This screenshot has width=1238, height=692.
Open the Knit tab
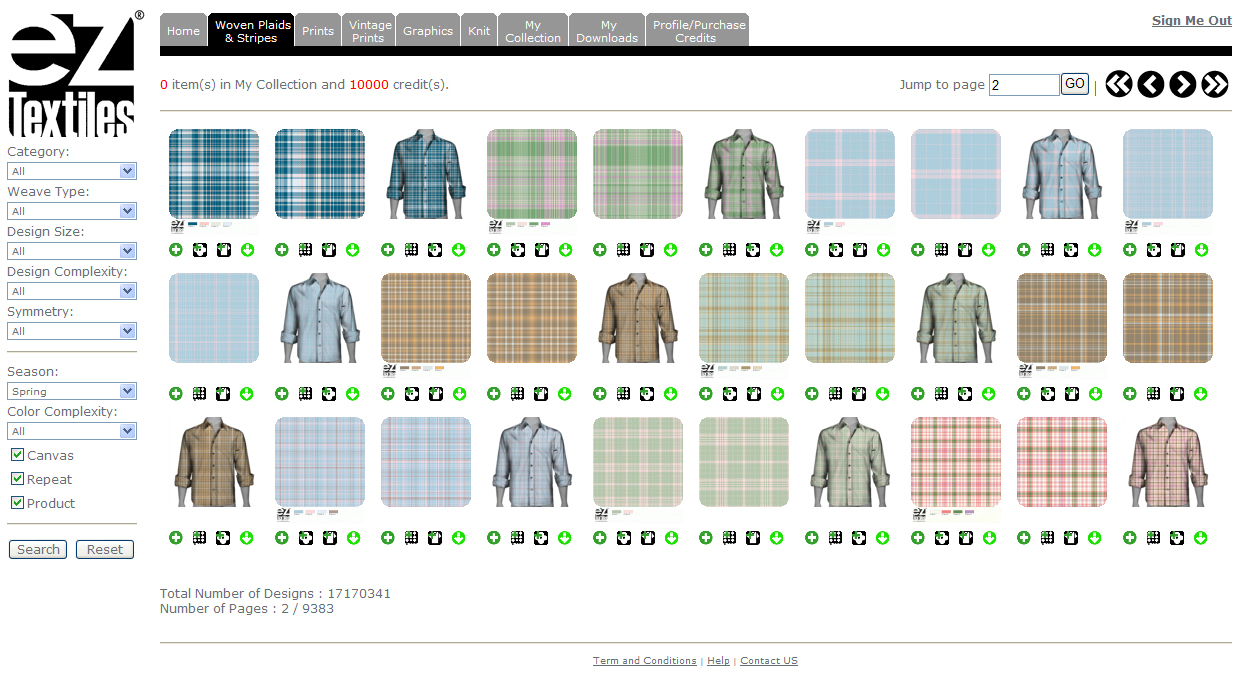(x=479, y=30)
